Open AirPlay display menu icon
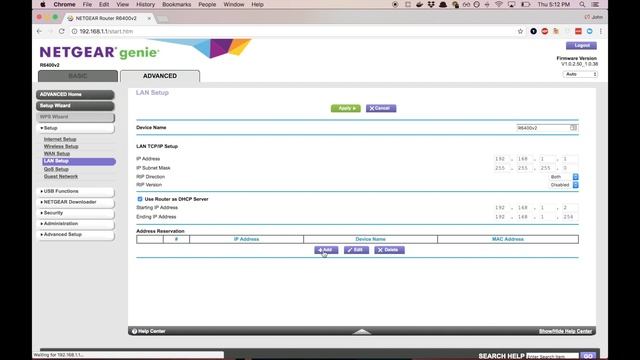The image size is (640, 360). (x=511, y=4)
